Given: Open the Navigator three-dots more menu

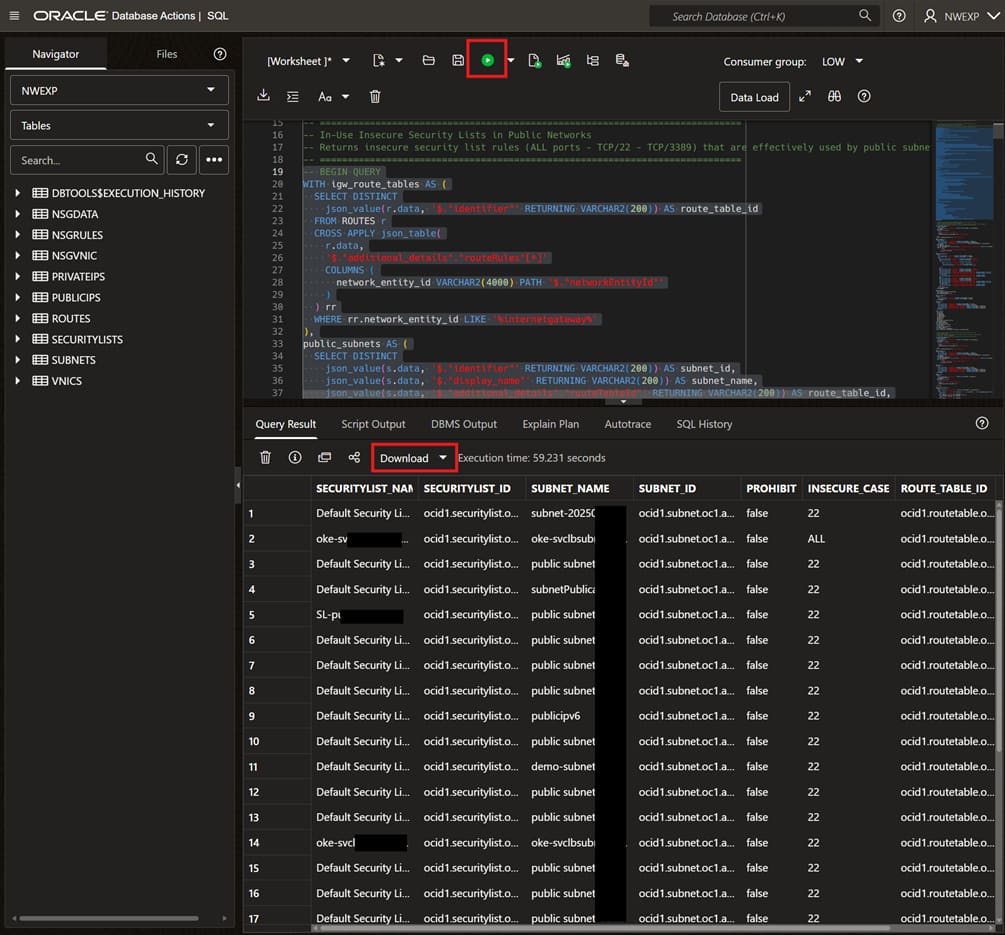Looking at the screenshot, I should point(214,160).
